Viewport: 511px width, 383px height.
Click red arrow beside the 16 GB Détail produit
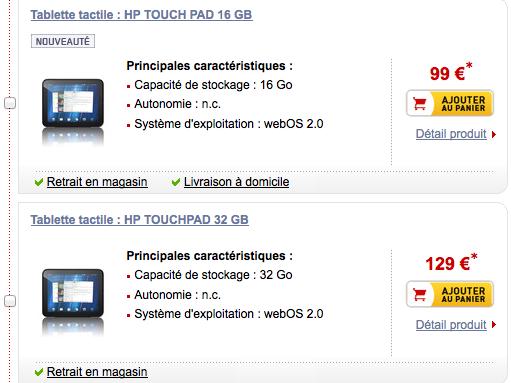click(x=494, y=134)
